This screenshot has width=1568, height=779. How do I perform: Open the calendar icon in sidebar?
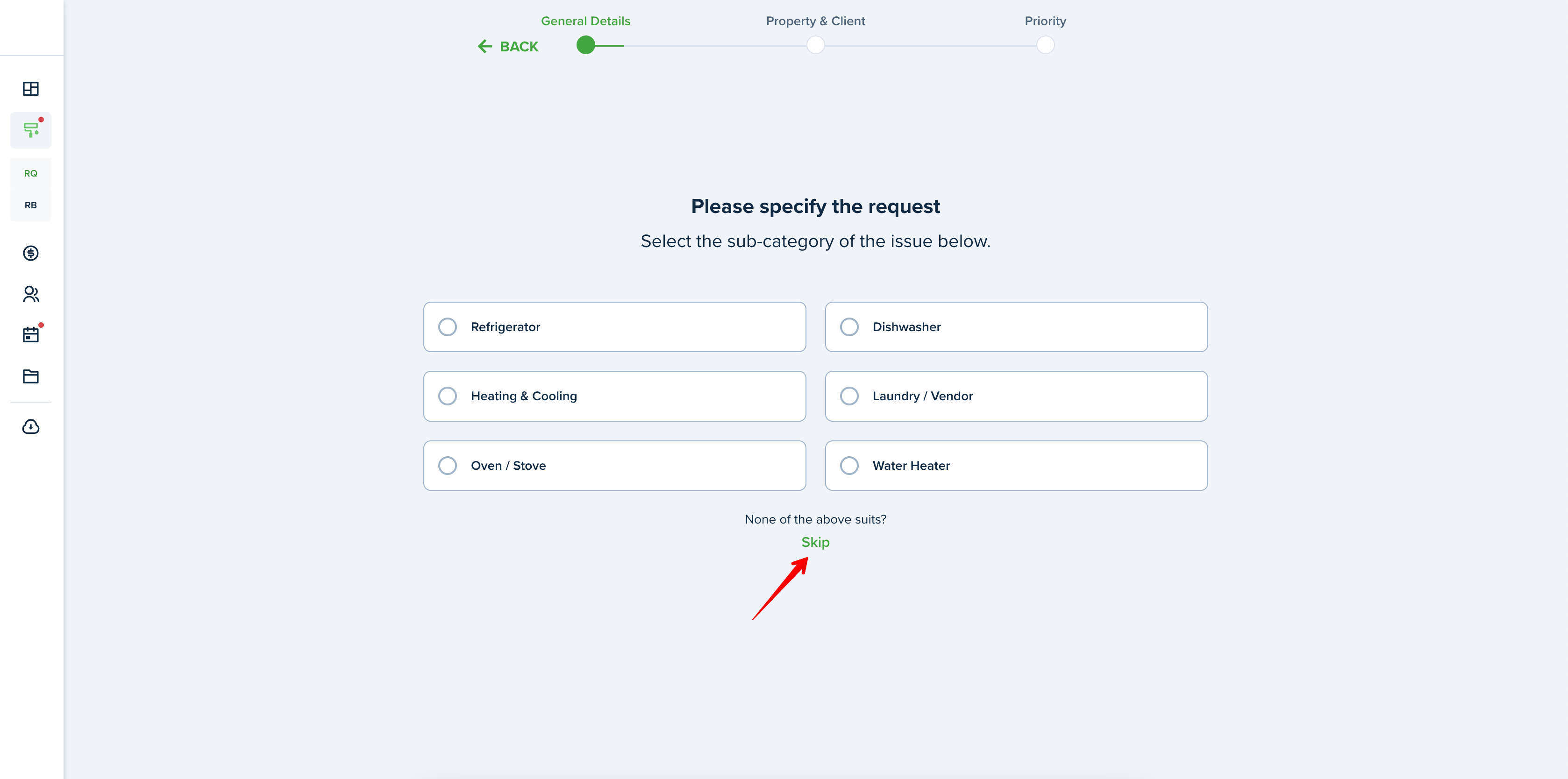[30, 335]
